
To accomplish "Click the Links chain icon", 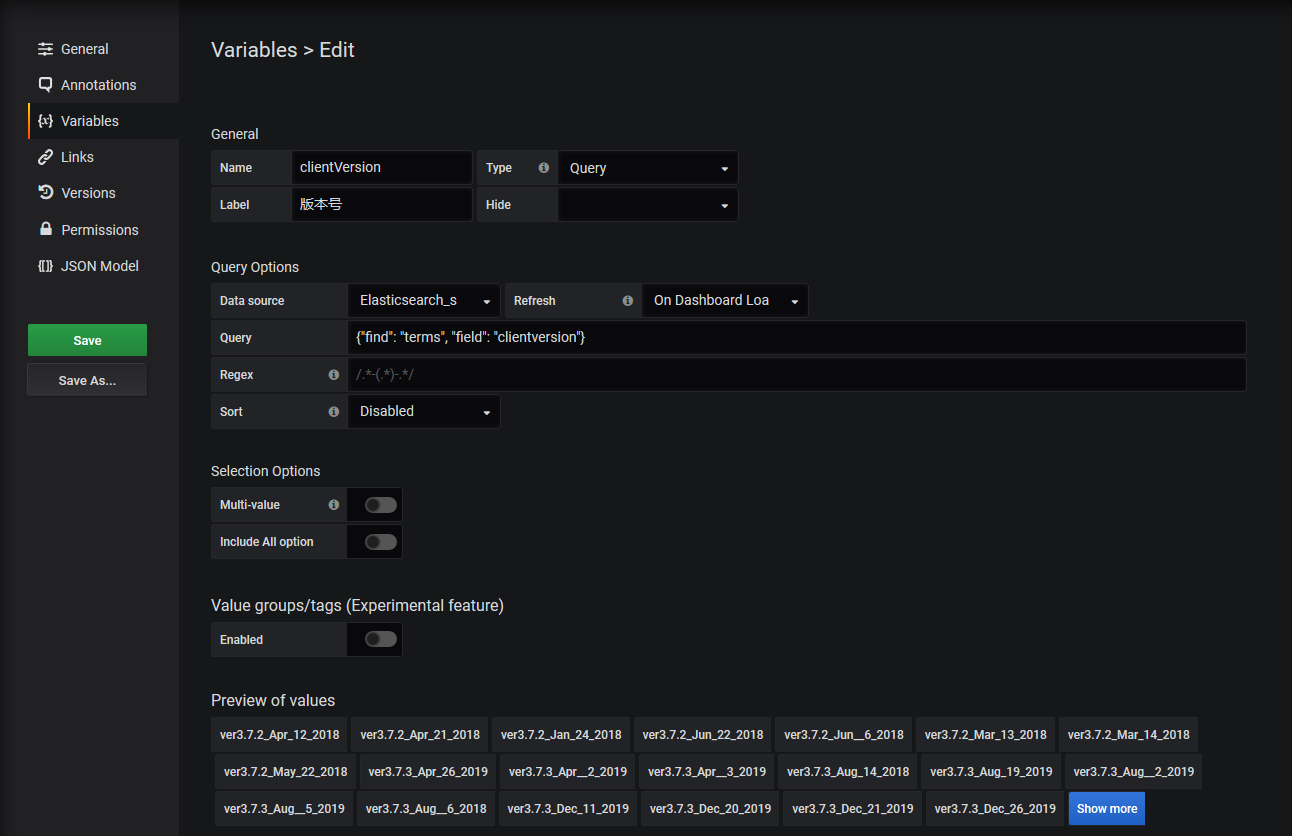I will [x=45, y=157].
